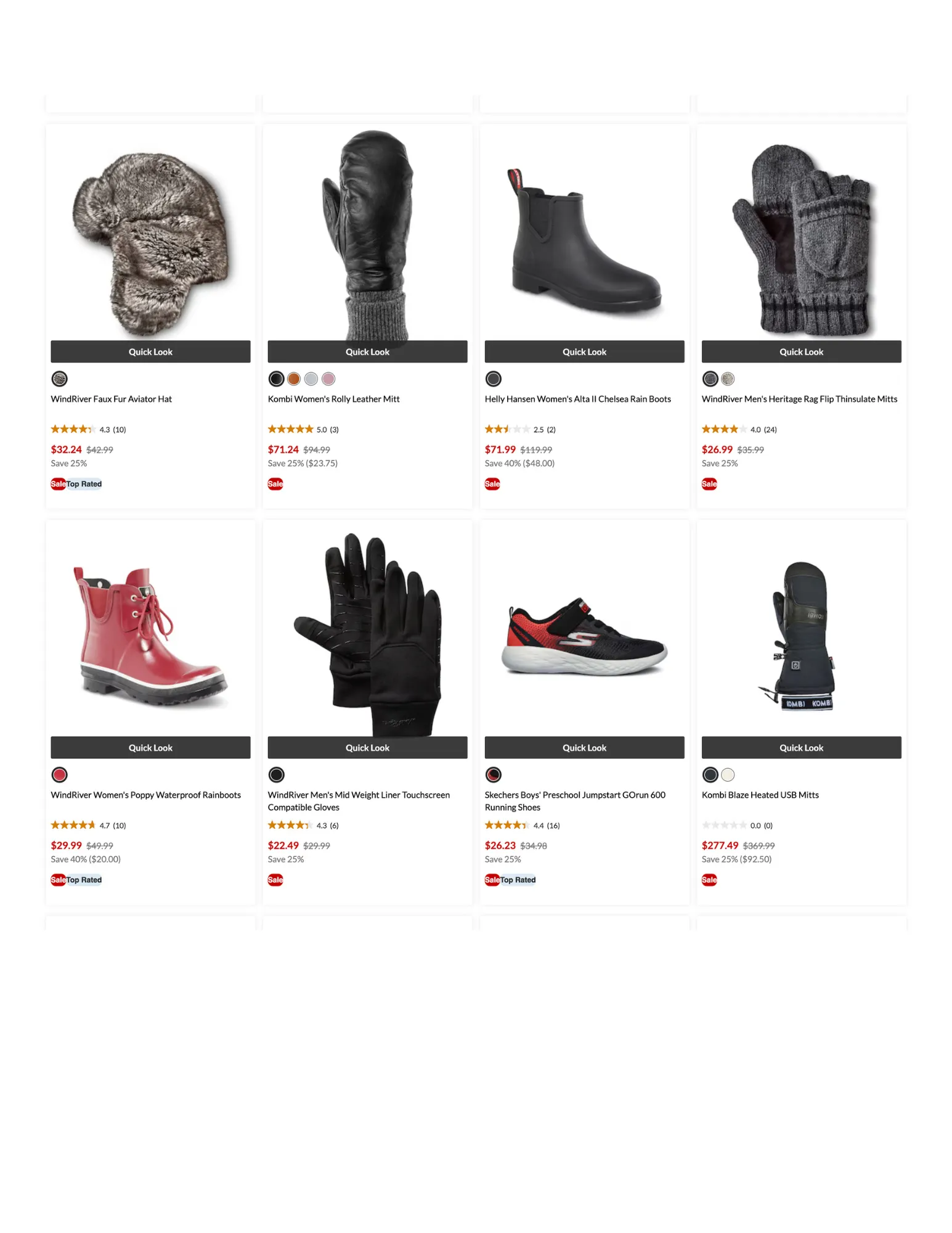Viewport: 952px width, 1233px height.
Task: Choose pink swatch on Rolly Leather Mitt
Action: (x=328, y=379)
